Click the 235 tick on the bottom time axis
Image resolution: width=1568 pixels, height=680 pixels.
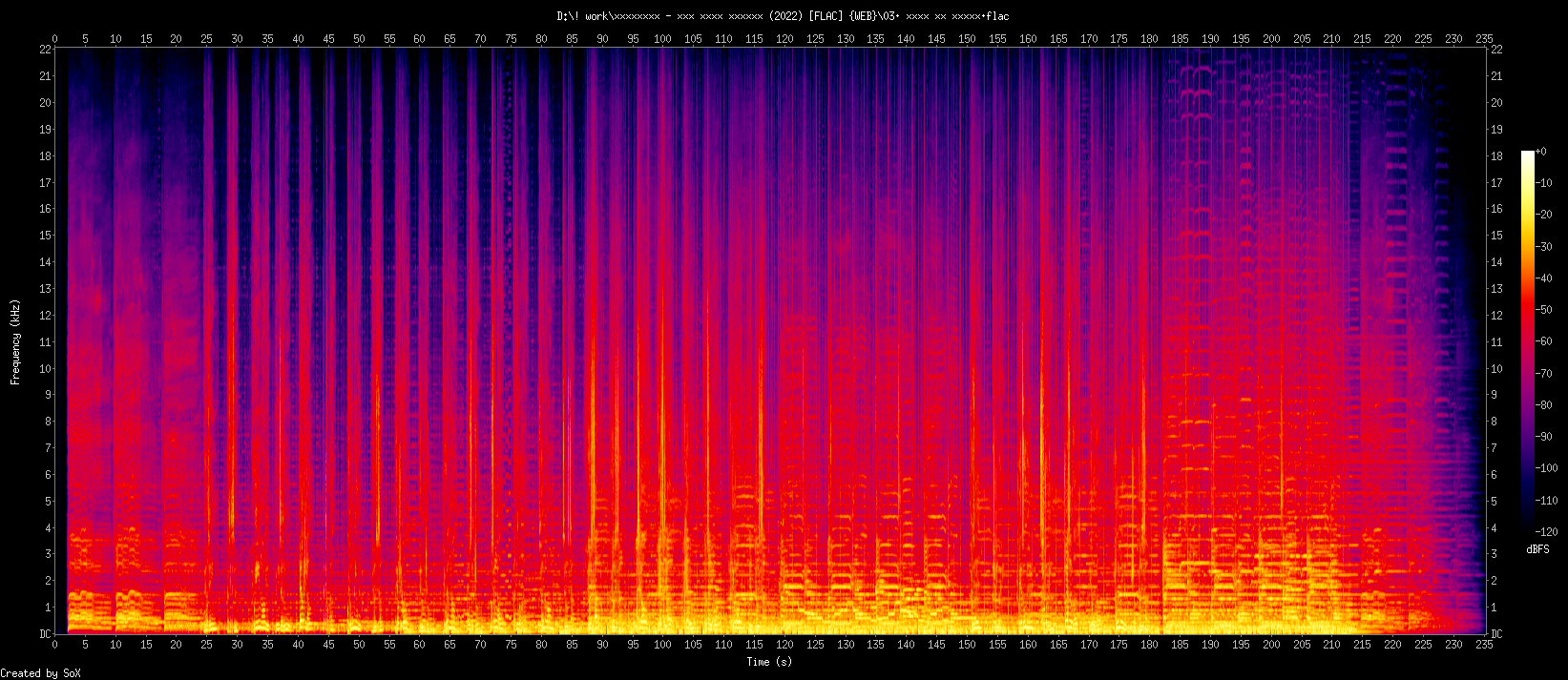pyautogui.click(x=1484, y=647)
